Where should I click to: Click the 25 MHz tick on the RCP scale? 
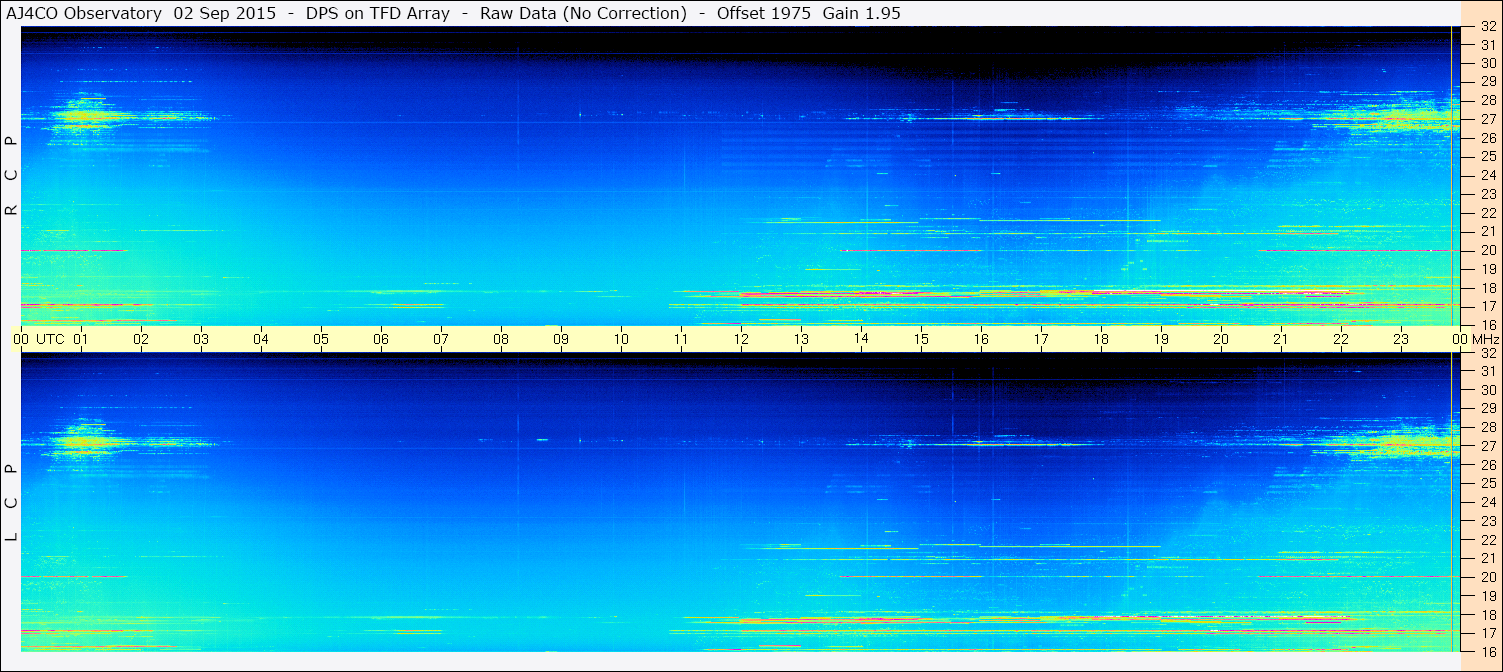[x=1487, y=157]
